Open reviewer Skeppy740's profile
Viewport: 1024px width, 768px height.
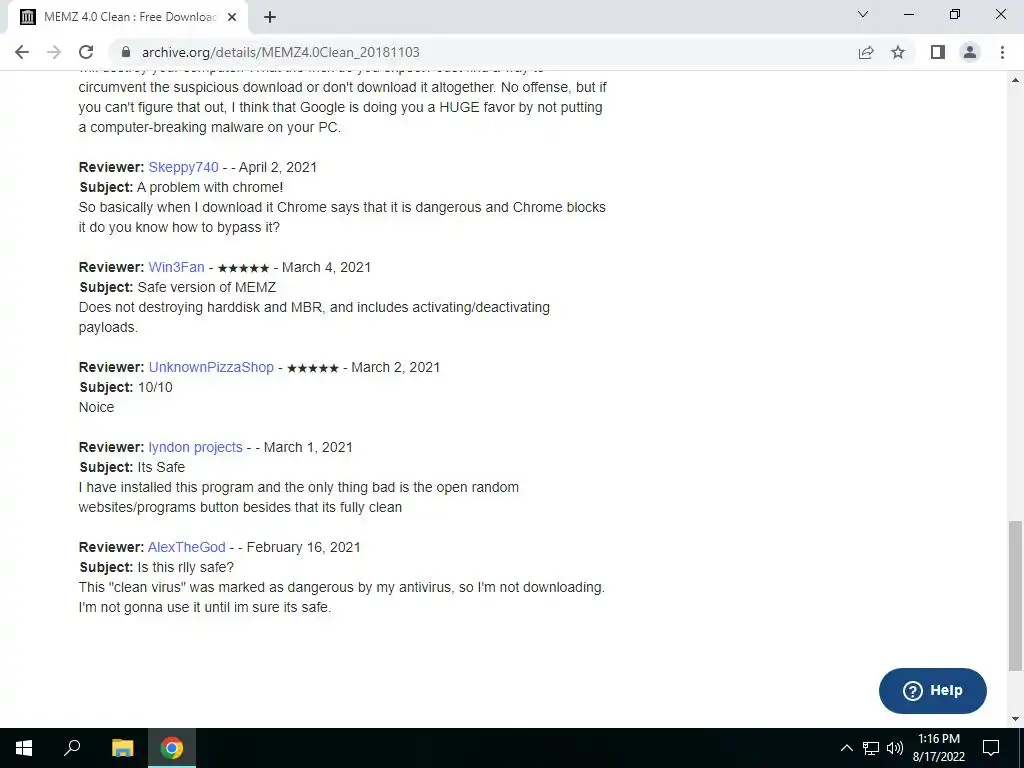pos(184,167)
